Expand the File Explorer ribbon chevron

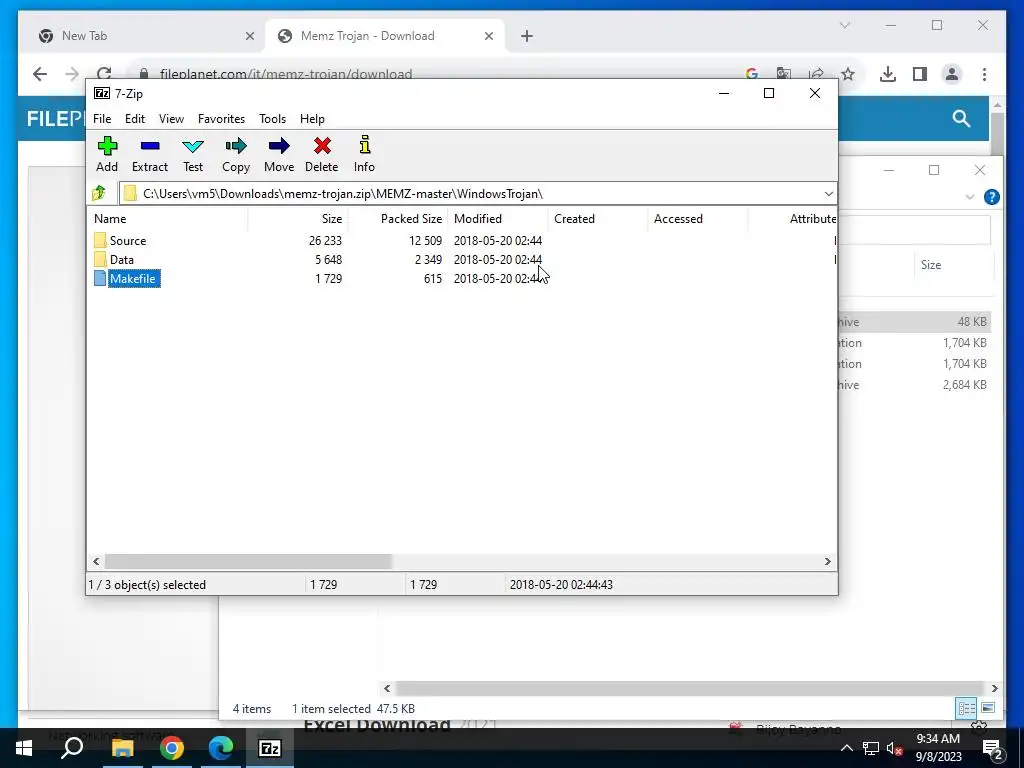[x=970, y=197]
